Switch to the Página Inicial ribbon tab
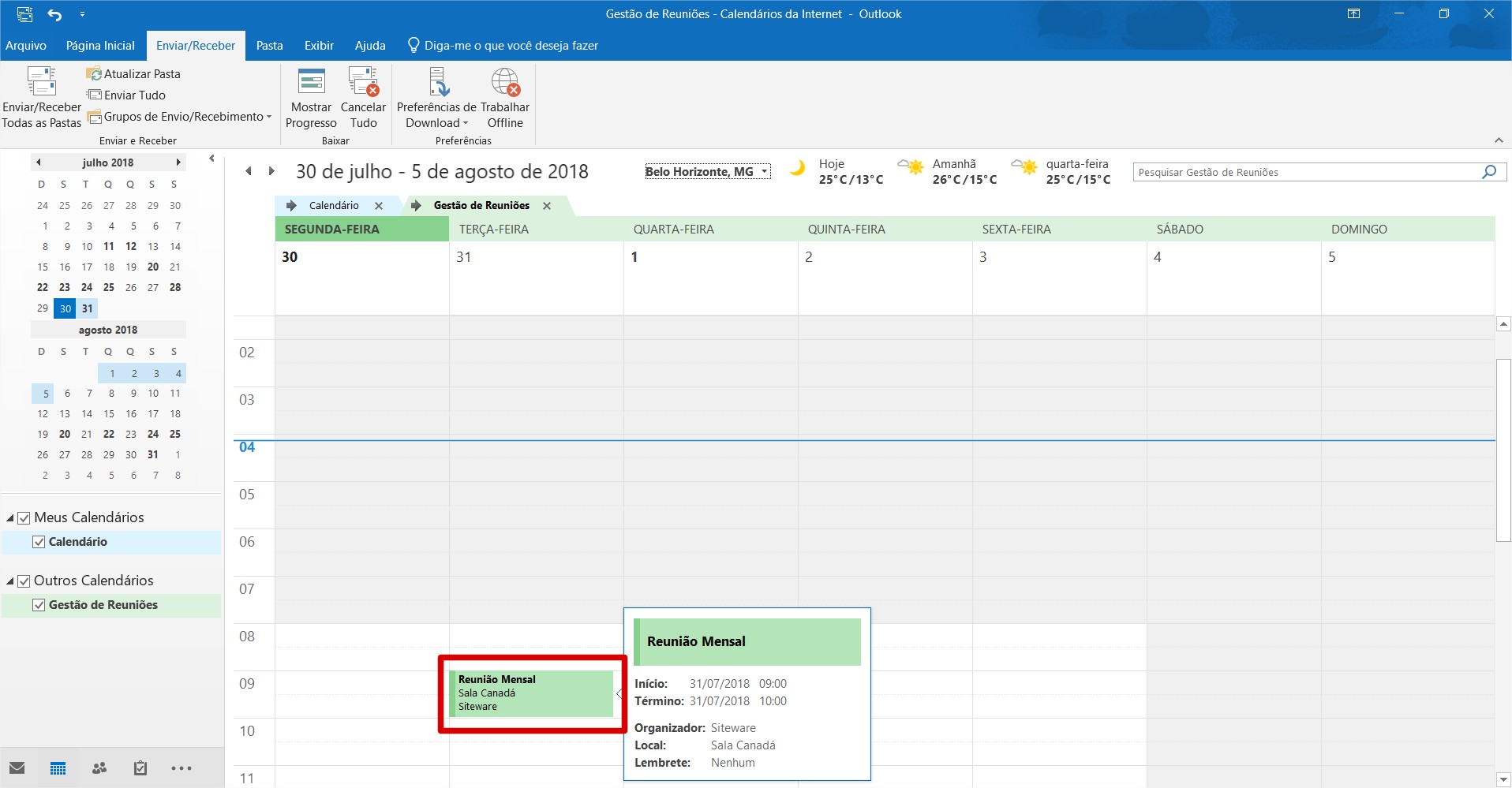1512x788 pixels. pyautogui.click(x=100, y=46)
